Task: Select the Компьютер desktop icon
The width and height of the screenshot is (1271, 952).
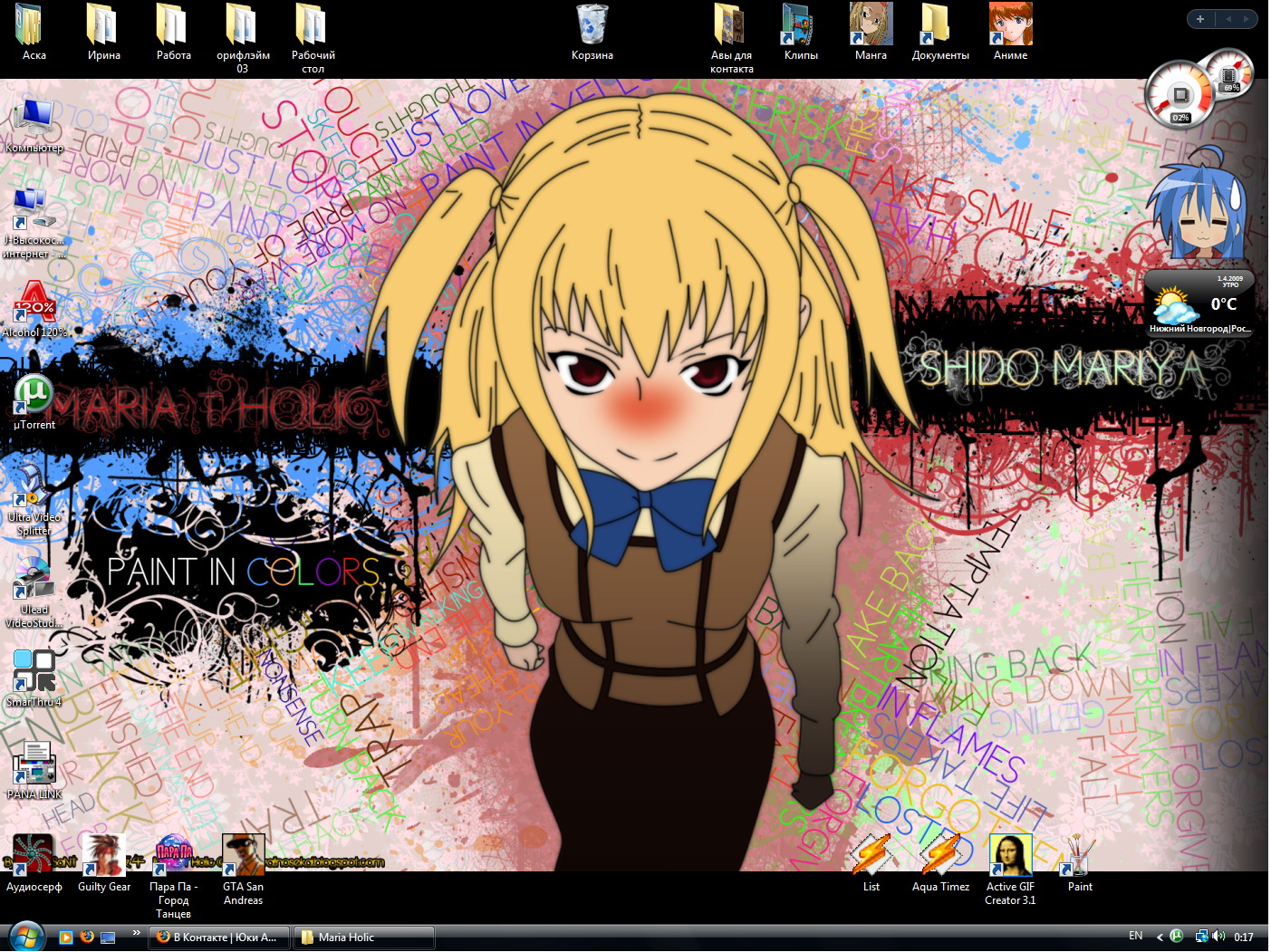Action: click(34, 125)
